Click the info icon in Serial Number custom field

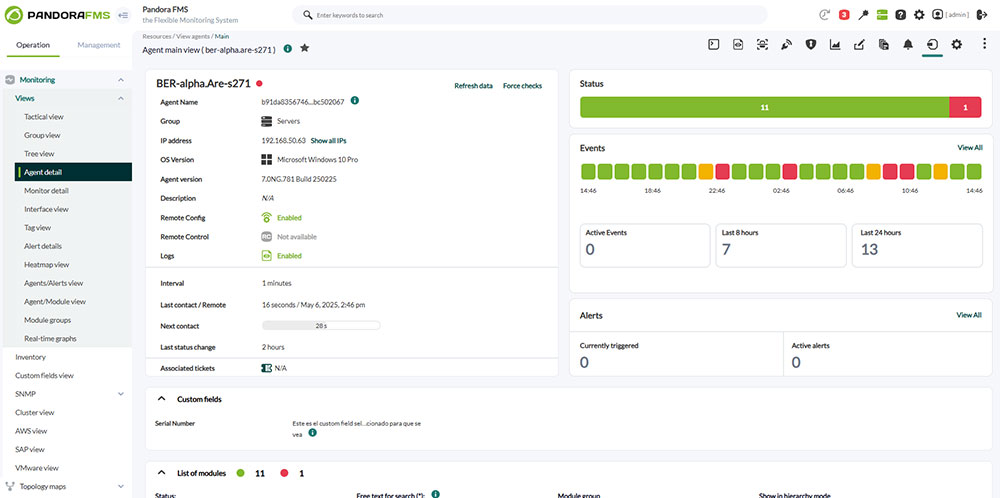pos(312,432)
